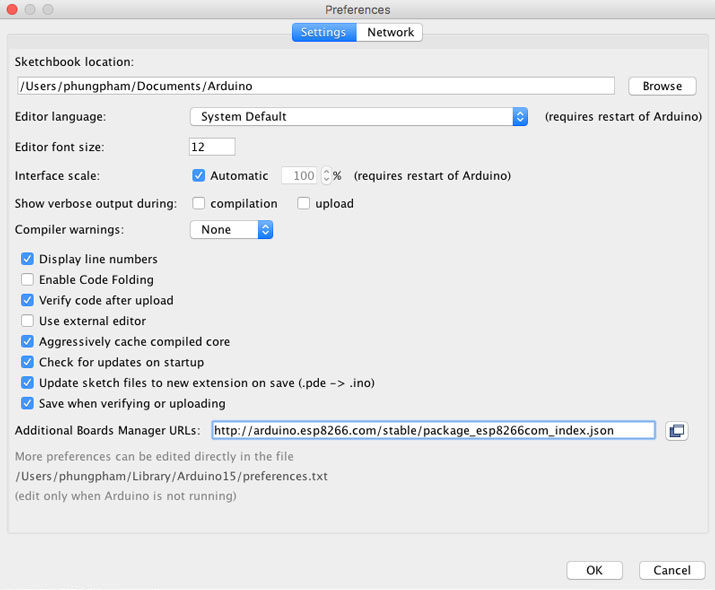Enable verbose output during compilation
Screen dimensions: 715x590
coord(199,203)
